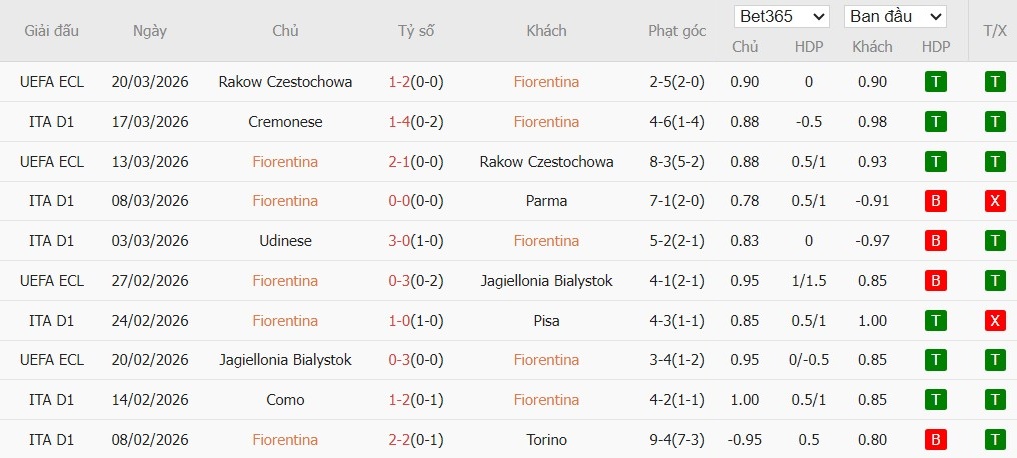Click green T HDP badge in Como row

point(936,400)
